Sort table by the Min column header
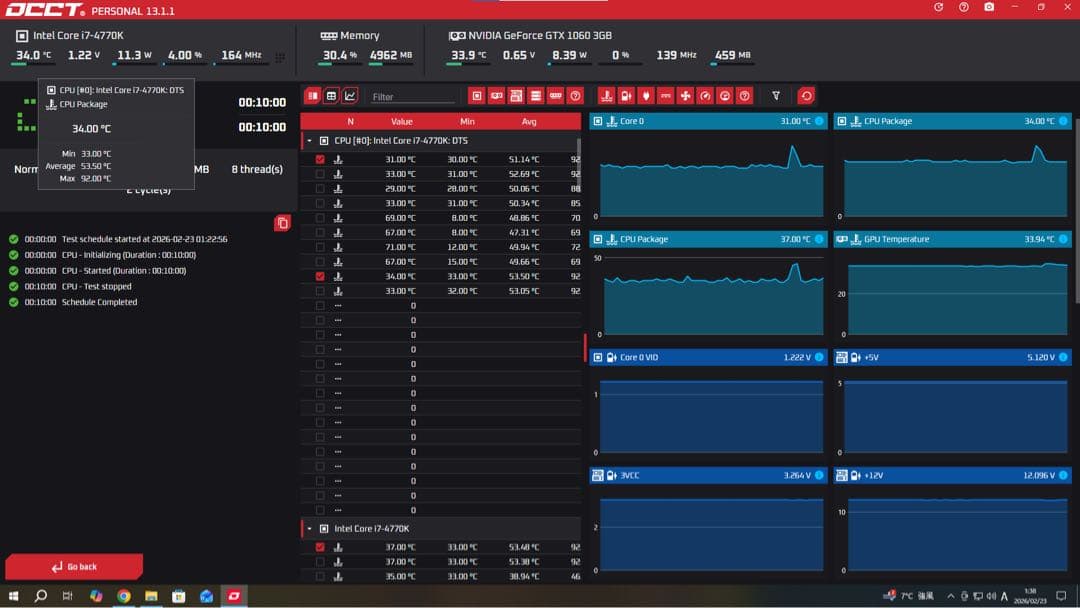The width and height of the screenshot is (1080, 608). pos(467,122)
